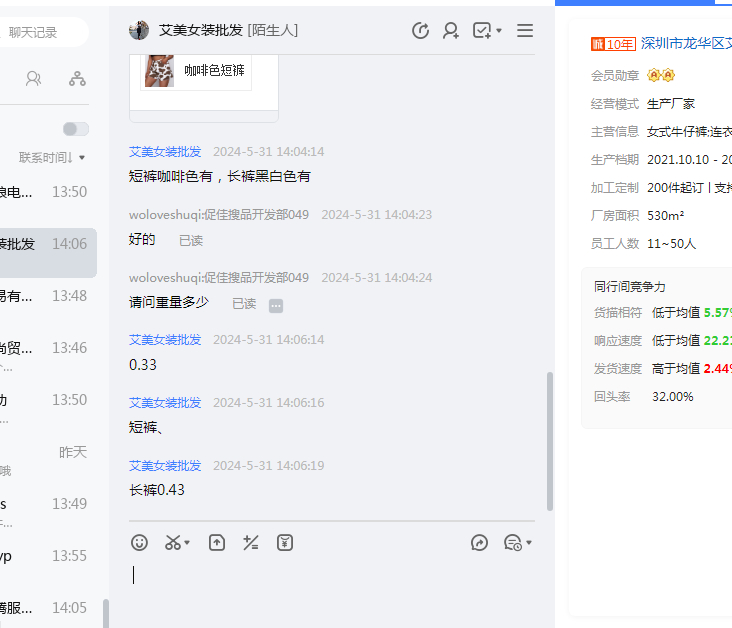Open the calculator icon in chat toolbar
The image size is (732, 628).
[251, 542]
